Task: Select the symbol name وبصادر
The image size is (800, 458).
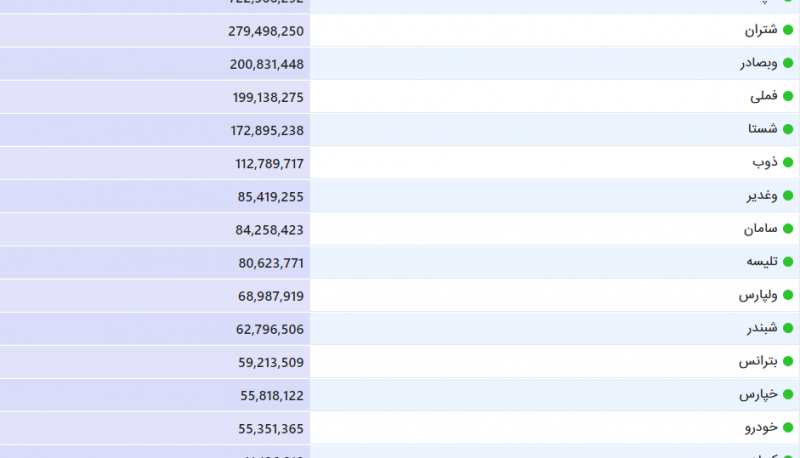Action: (x=759, y=63)
